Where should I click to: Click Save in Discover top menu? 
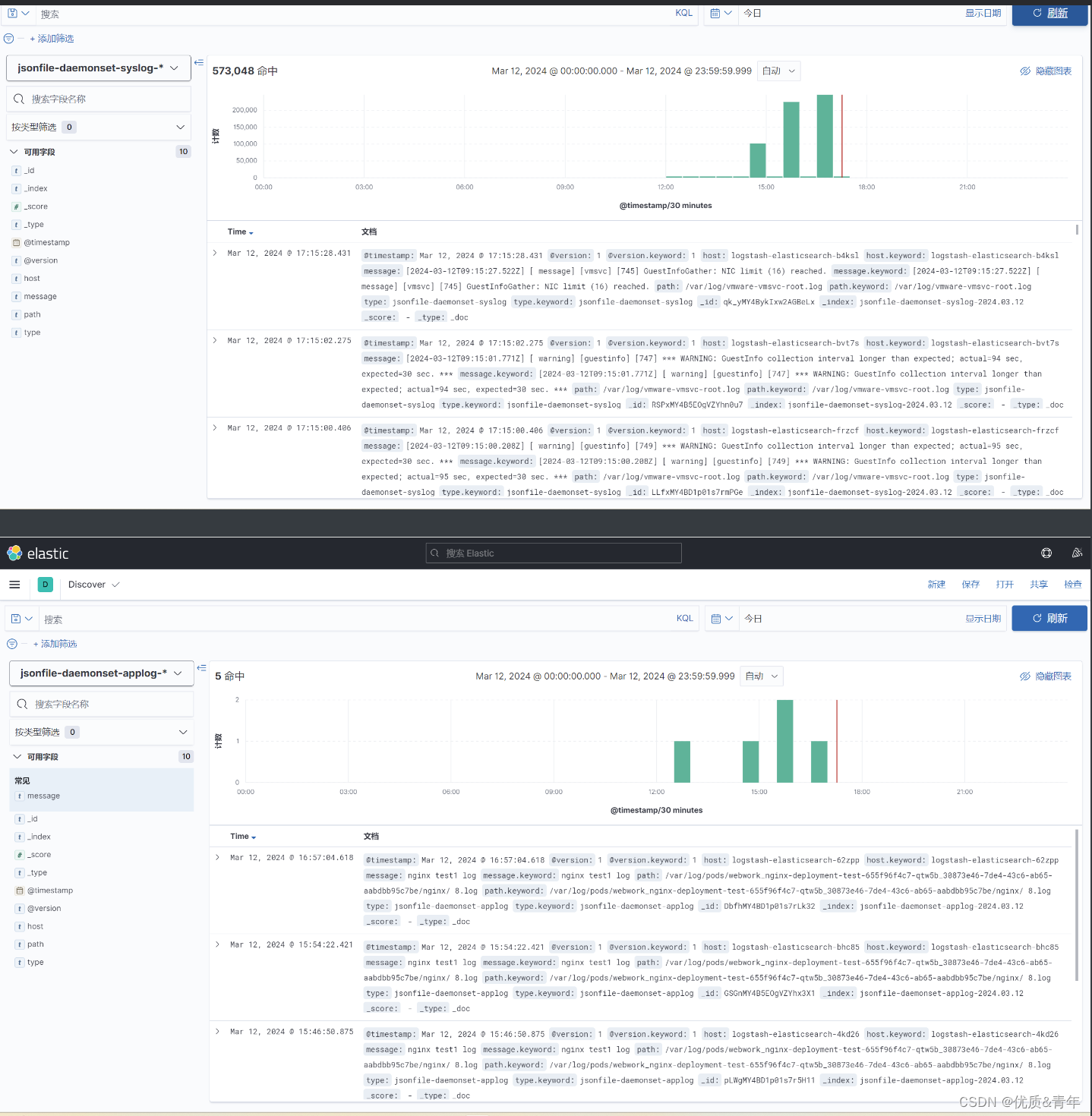[x=970, y=585]
